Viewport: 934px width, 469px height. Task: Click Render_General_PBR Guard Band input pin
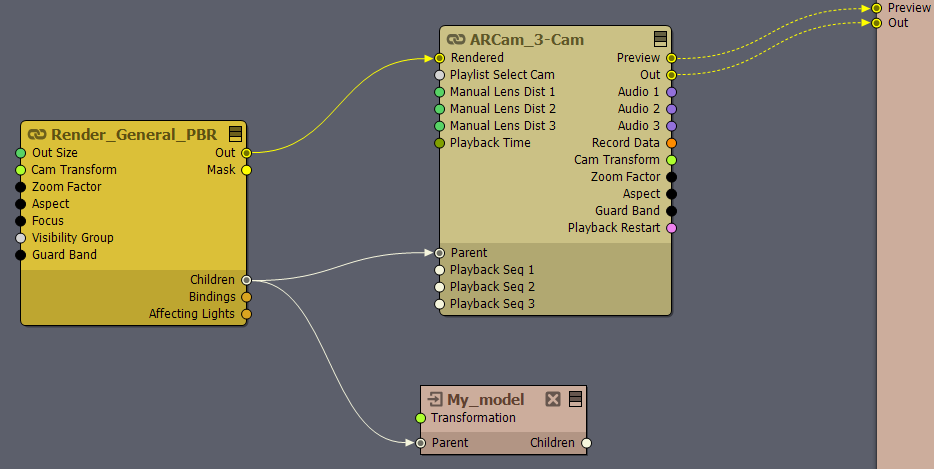pyautogui.click(x=21, y=255)
